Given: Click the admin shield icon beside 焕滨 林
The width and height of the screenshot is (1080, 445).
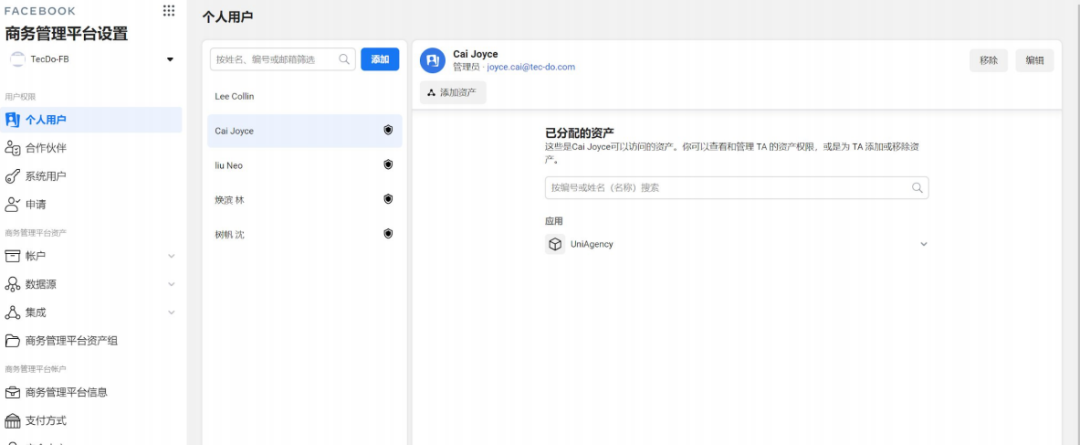Looking at the screenshot, I should click(388, 199).
